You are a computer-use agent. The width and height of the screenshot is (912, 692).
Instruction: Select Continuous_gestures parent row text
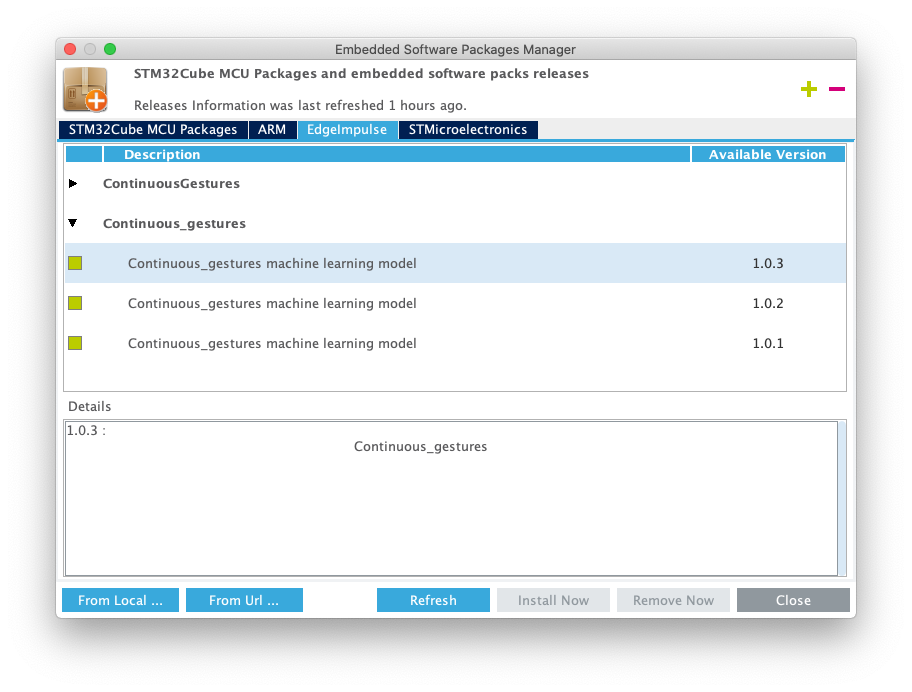(174, 223)
